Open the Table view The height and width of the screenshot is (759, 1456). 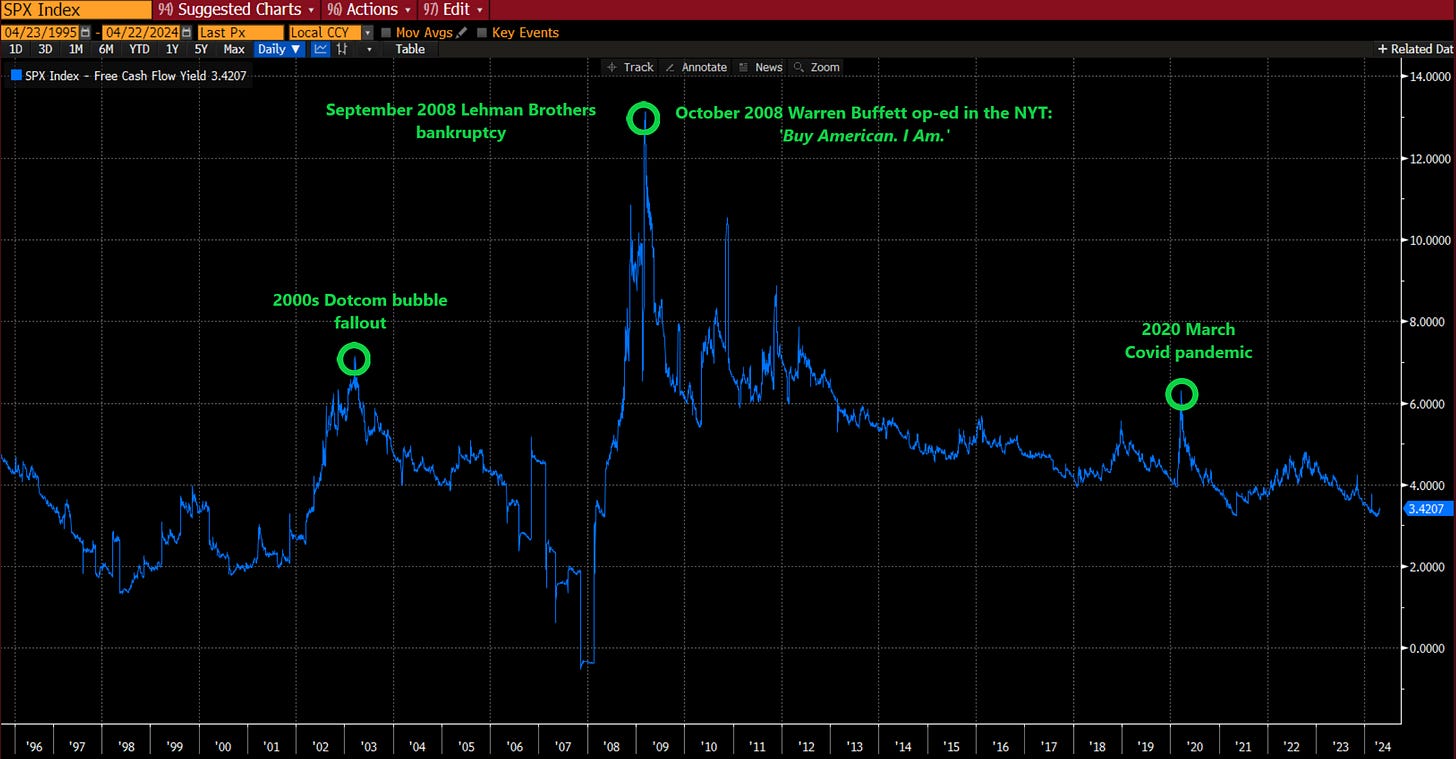[410, 49]
